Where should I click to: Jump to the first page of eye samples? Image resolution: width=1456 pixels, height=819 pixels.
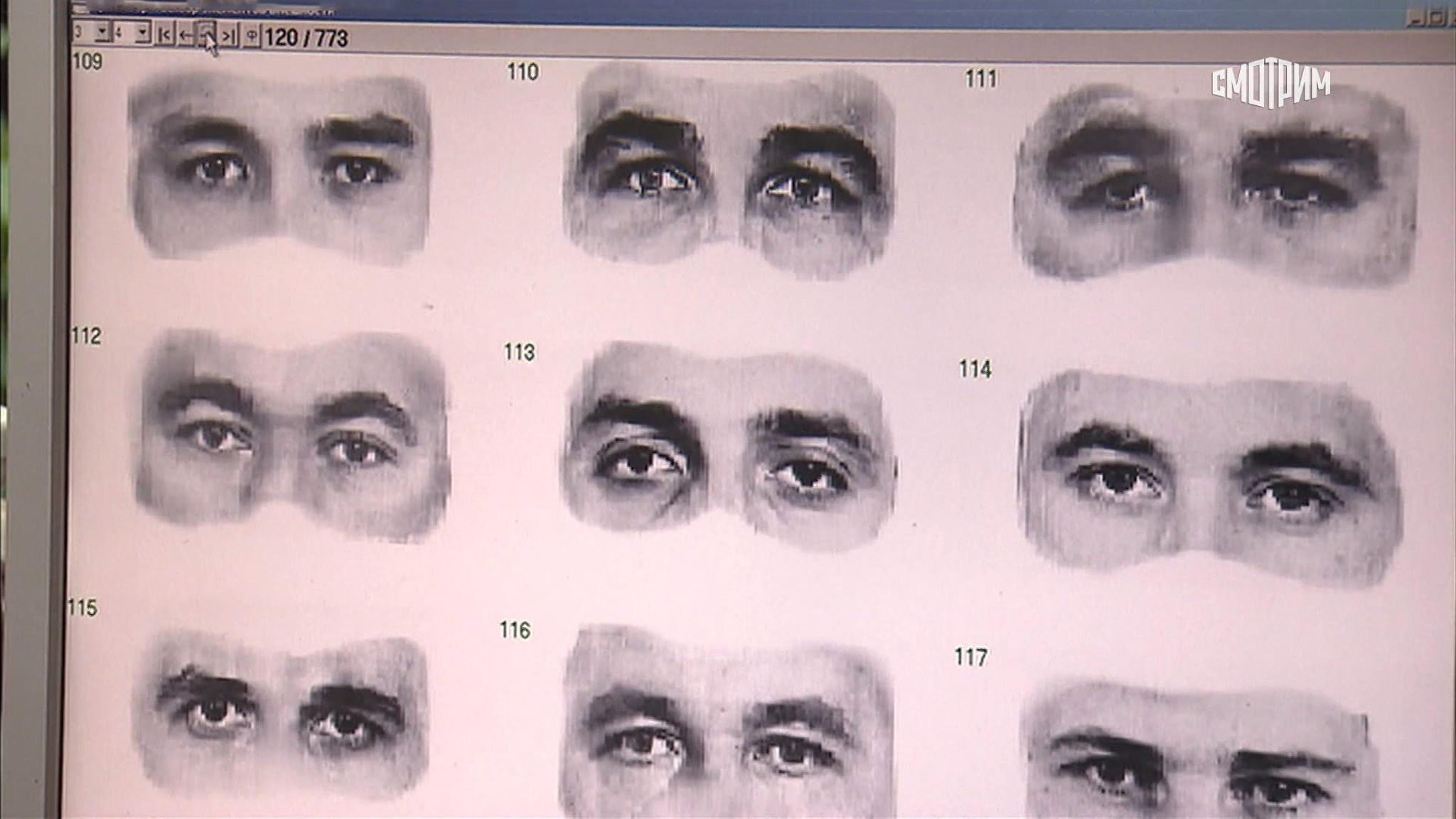tap(165, 33)
